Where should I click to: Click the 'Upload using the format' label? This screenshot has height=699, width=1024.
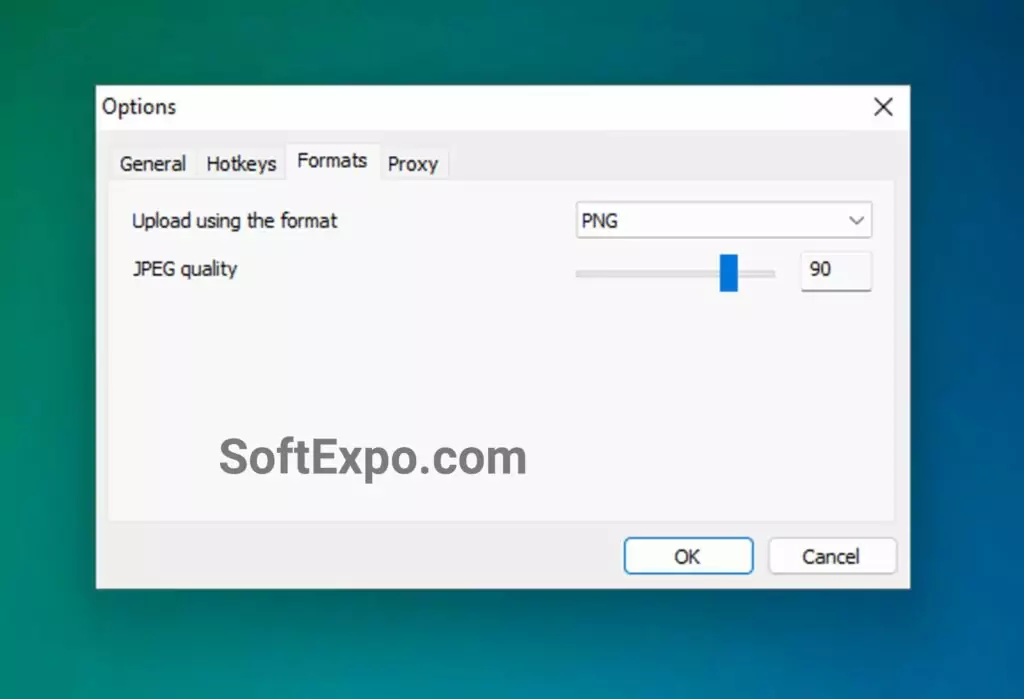pos(234,220)
